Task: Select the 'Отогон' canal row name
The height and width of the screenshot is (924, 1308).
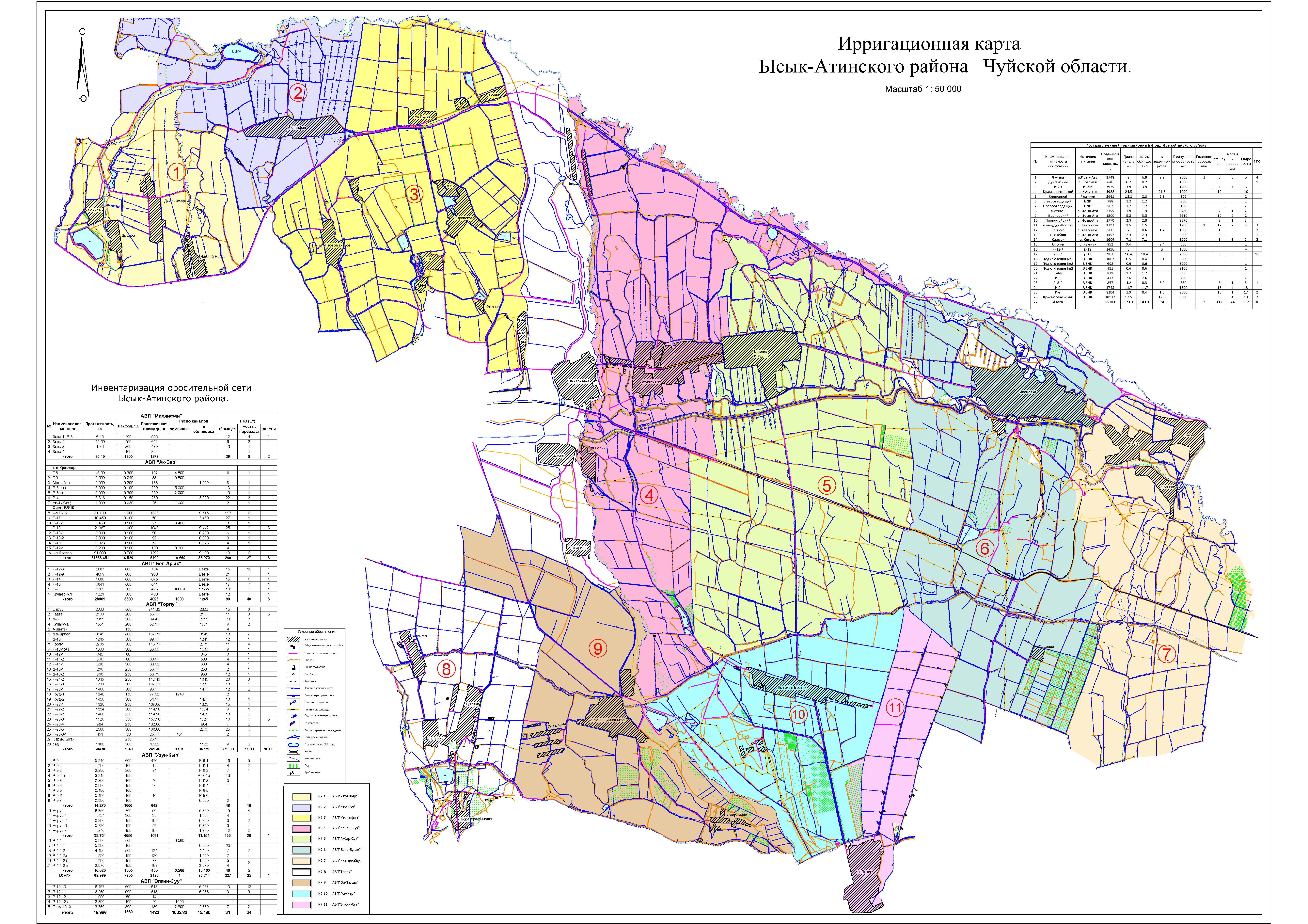Action: click(1058, 244)
